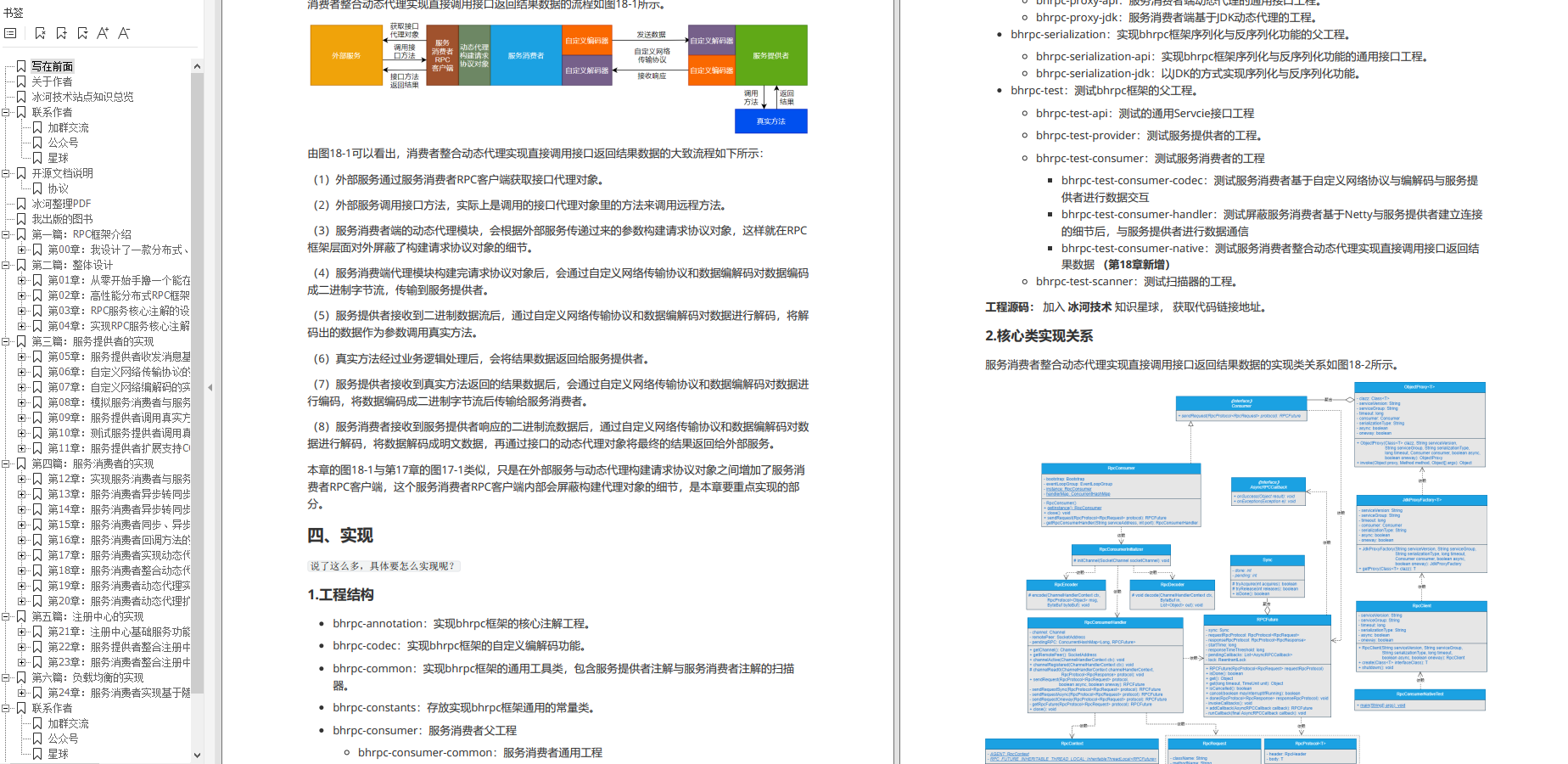
Task: Collapse the 联系作者 bookmark branch
Action: click(7, 112)
